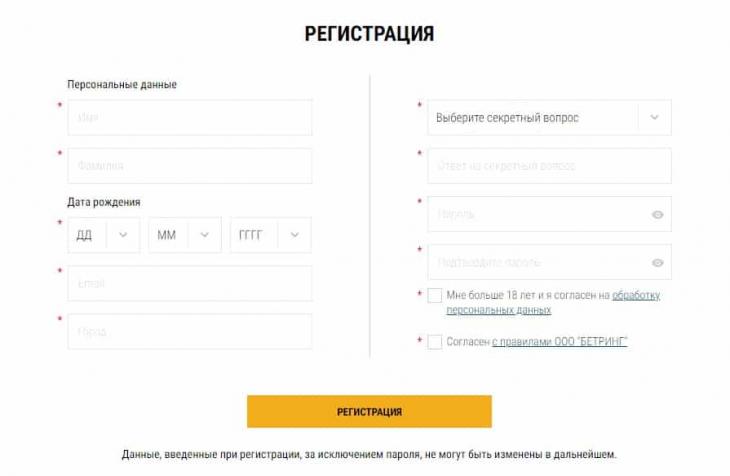Open the ГГГГ year dropdown
Viewport: 730px width, 476px height.
point(270,235)
